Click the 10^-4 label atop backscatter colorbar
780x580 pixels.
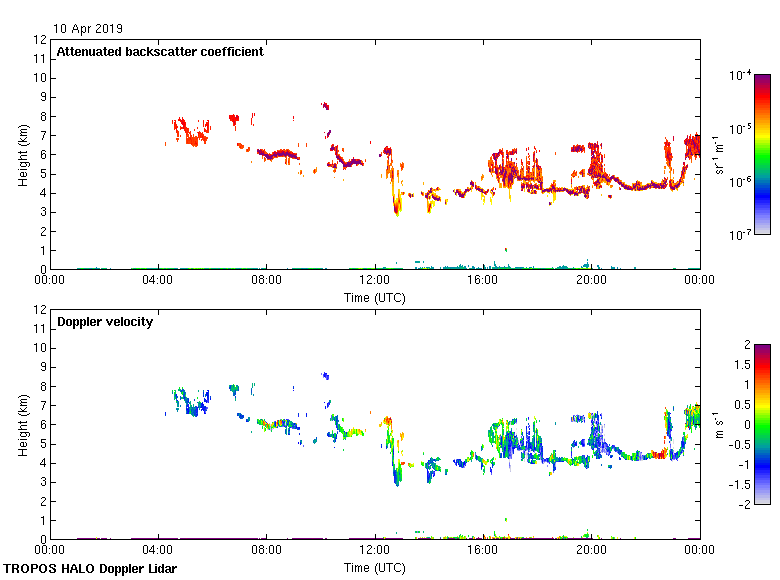tap(739, 75)
